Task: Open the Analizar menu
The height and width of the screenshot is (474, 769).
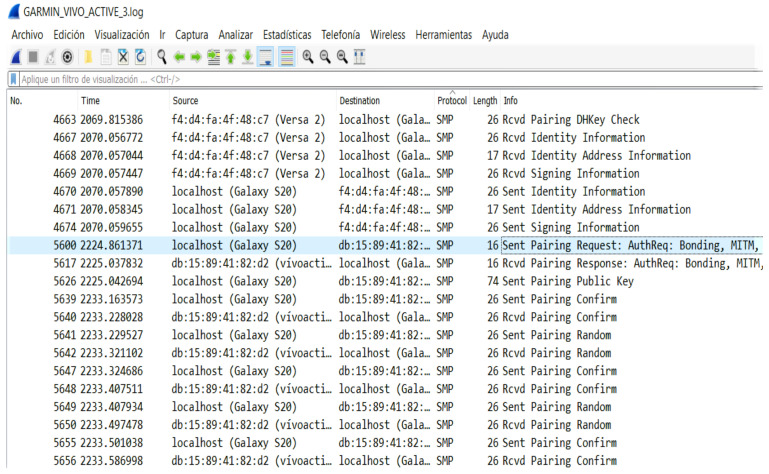Action: pyautogui.click(x=236, y=35)
